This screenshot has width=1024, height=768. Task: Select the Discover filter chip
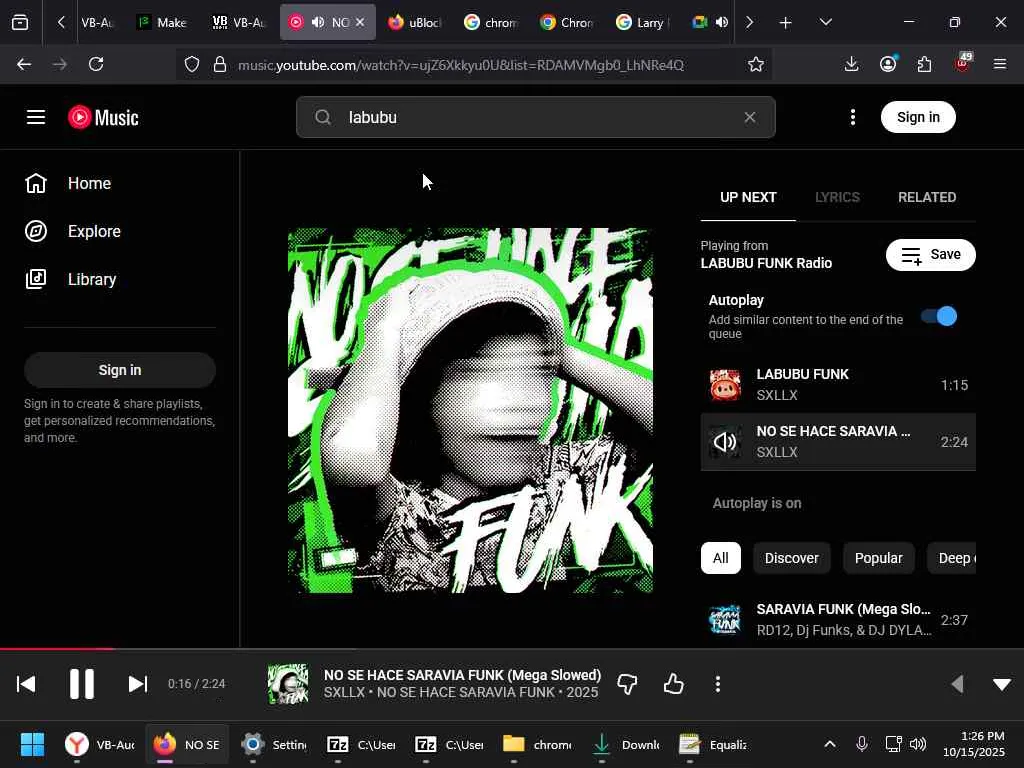(792, 558)
